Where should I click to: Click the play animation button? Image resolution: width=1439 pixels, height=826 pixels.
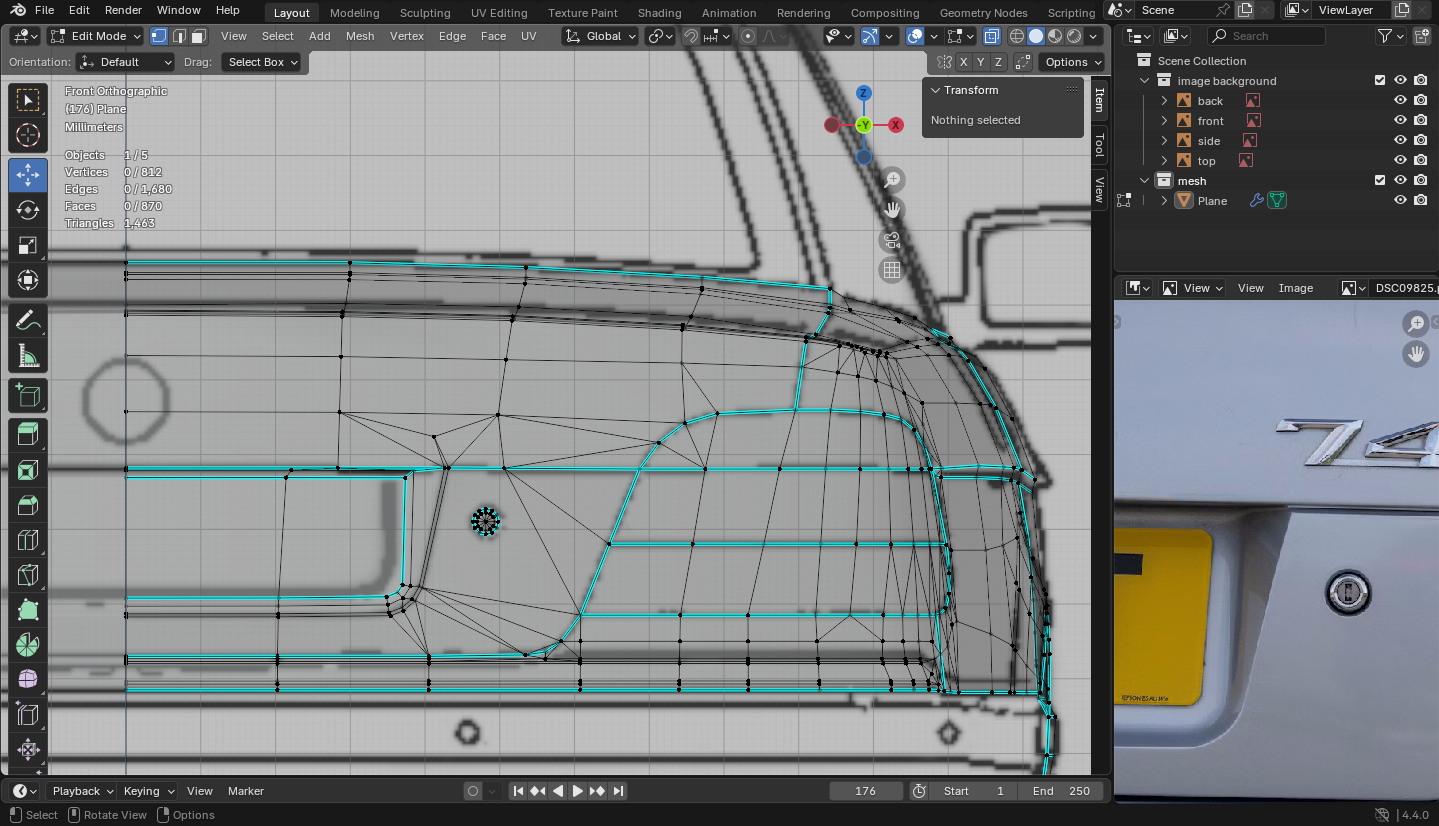[x=577, y=791]
